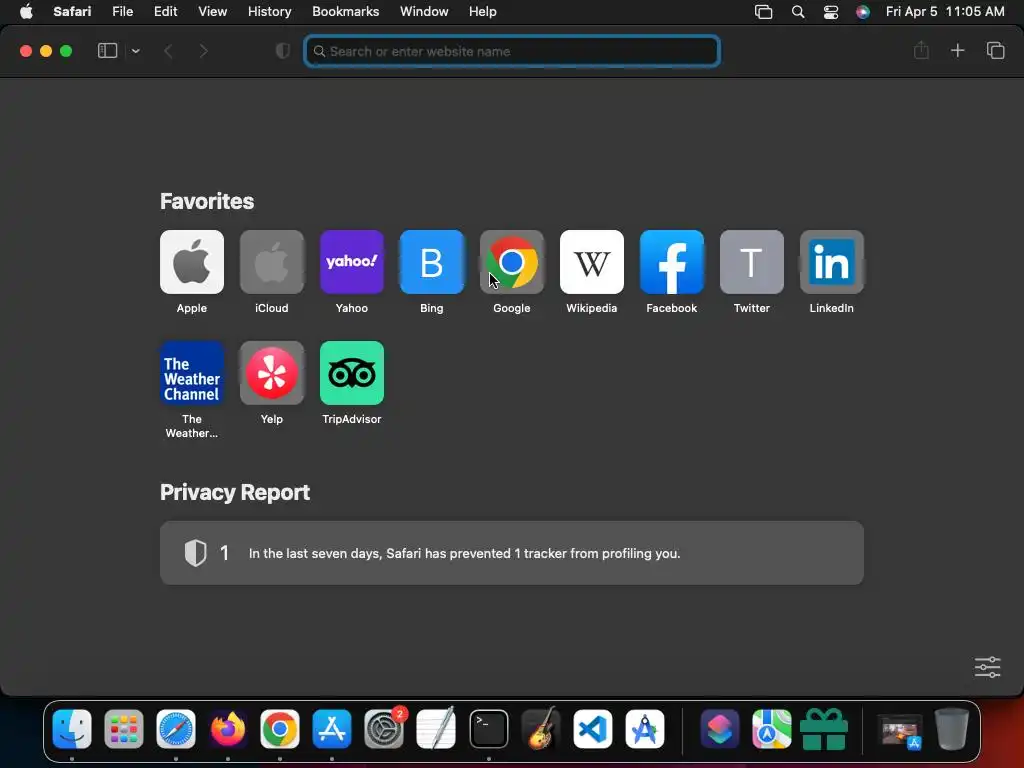The image size is (1024, 768).
Task: Open the Yelp favorite
Action: coord(272,373)
